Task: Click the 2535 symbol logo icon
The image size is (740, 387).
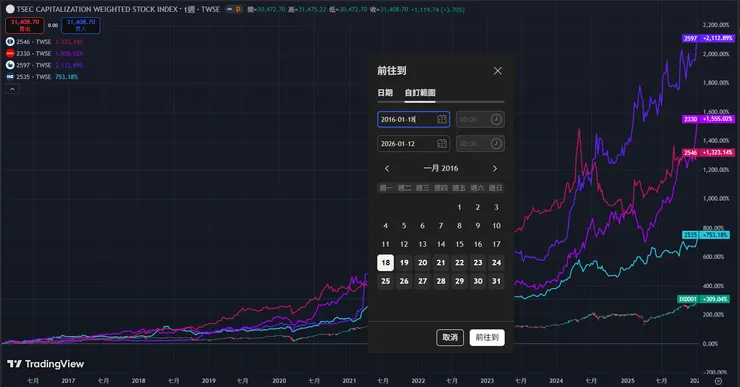Action: point(10,76)
